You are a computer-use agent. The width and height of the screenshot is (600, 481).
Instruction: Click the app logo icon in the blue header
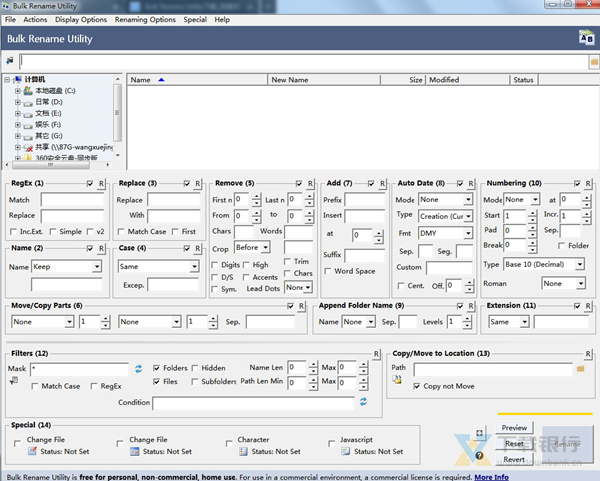tap(586, 38)
